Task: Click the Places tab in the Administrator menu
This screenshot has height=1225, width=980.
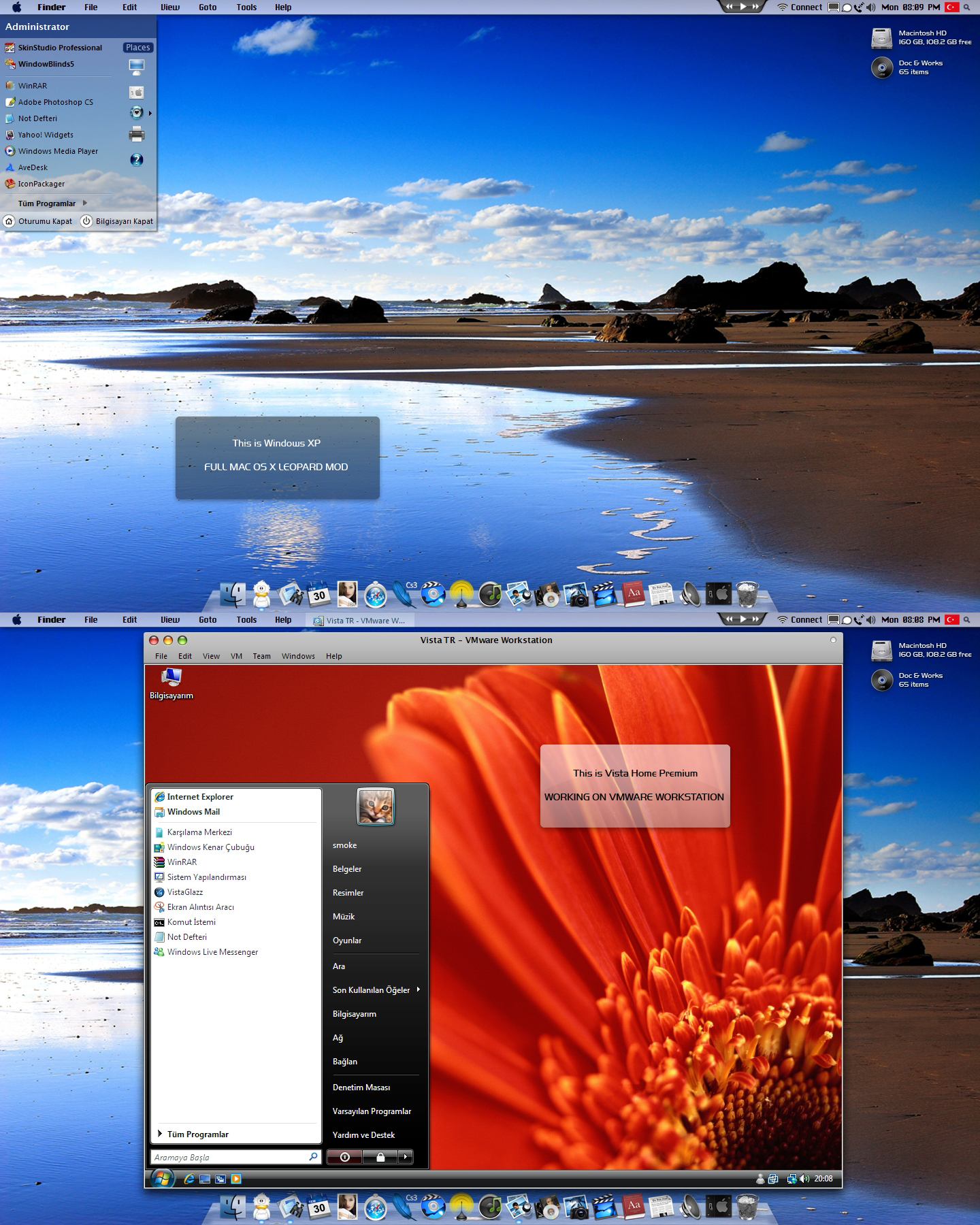Action: (x=137, y=48)
